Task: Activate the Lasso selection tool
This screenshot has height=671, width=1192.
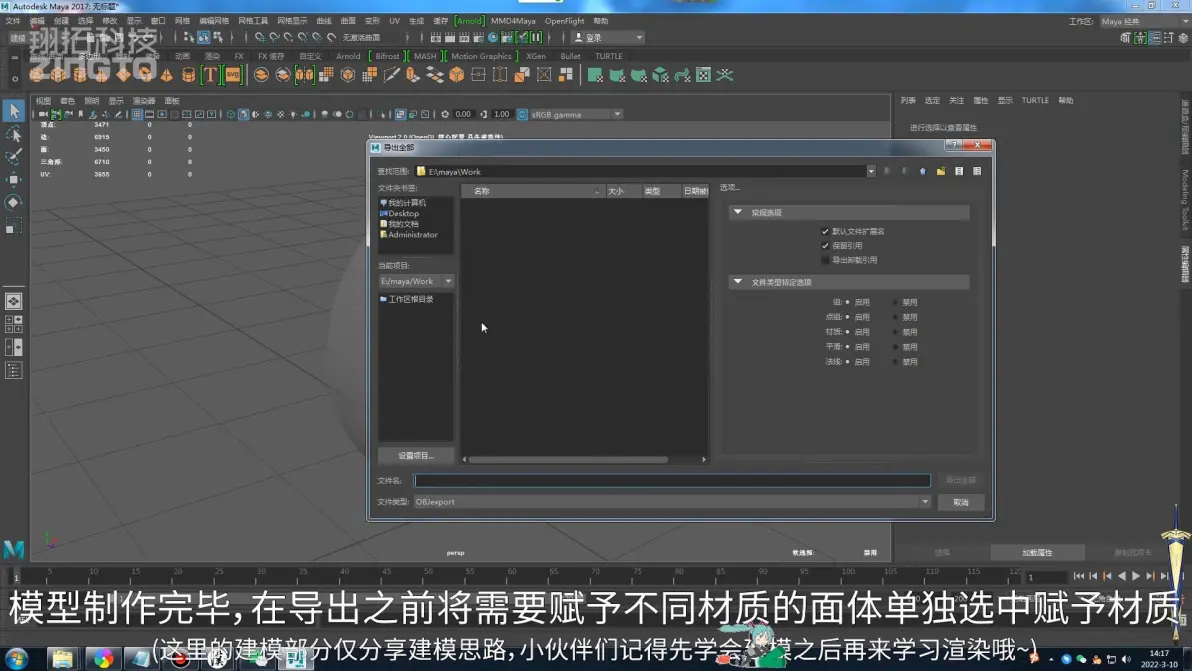Action: pos(14,135)
